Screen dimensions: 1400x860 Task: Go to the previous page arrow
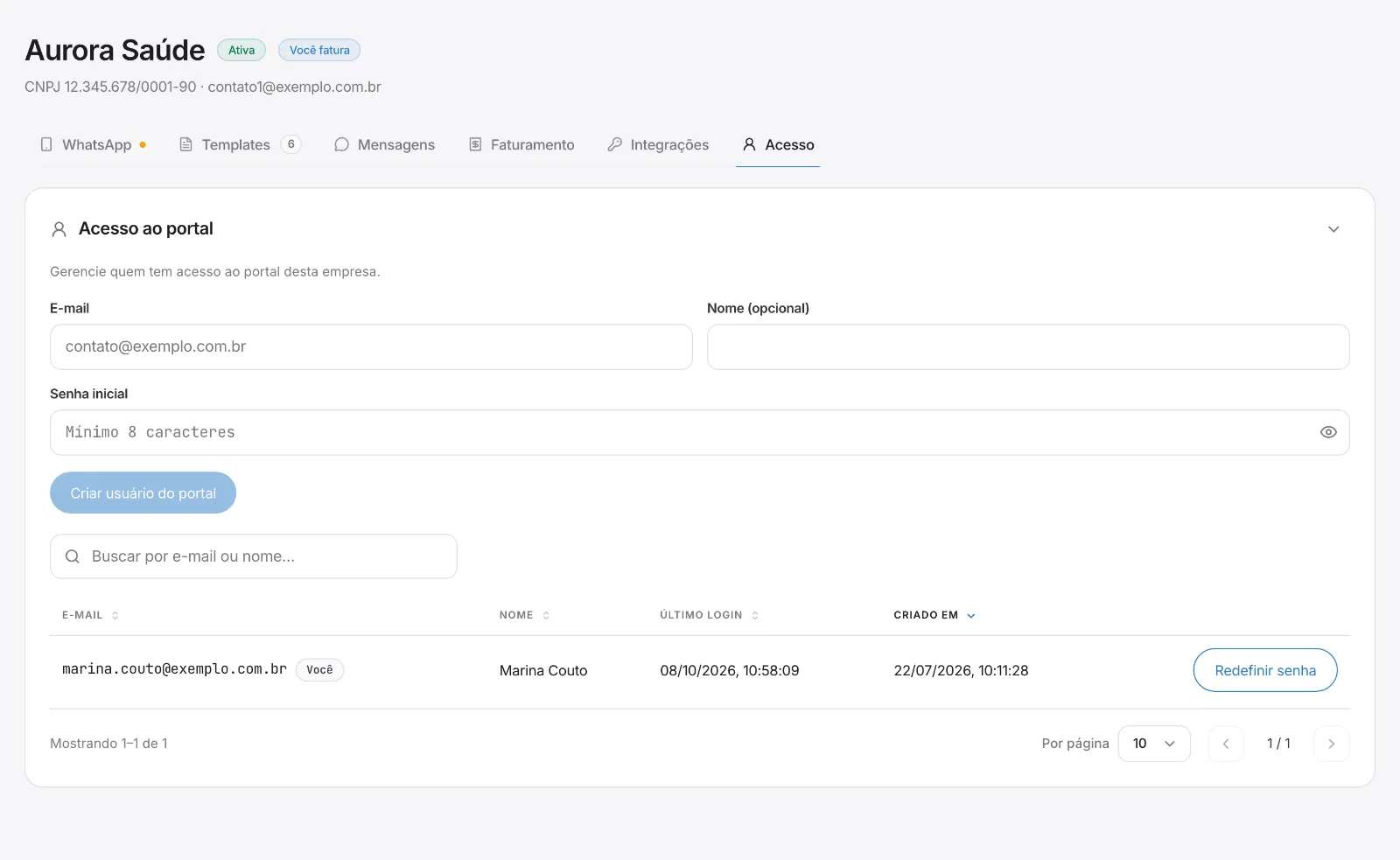point(1226,744)
